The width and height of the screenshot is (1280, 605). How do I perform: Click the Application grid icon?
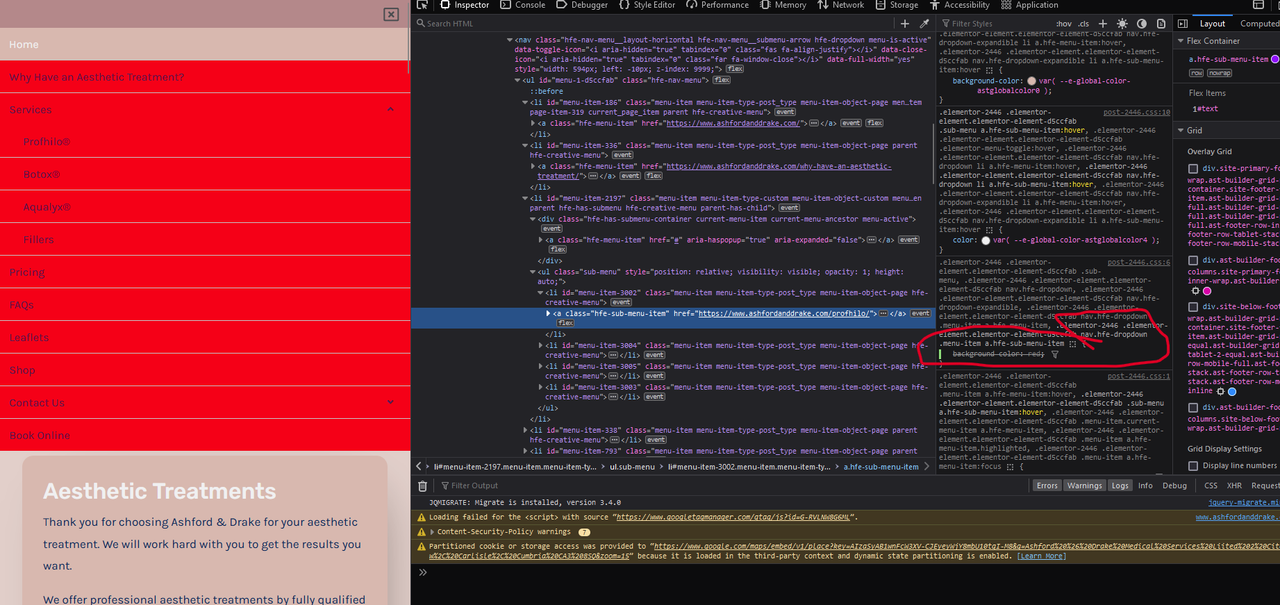1007,5
